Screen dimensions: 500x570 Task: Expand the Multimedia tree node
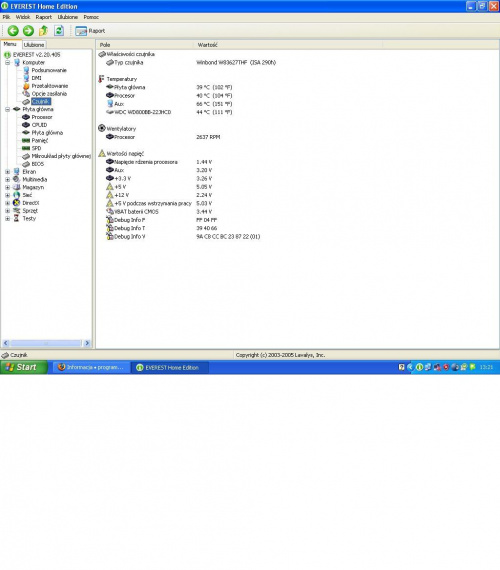[7, 179]
